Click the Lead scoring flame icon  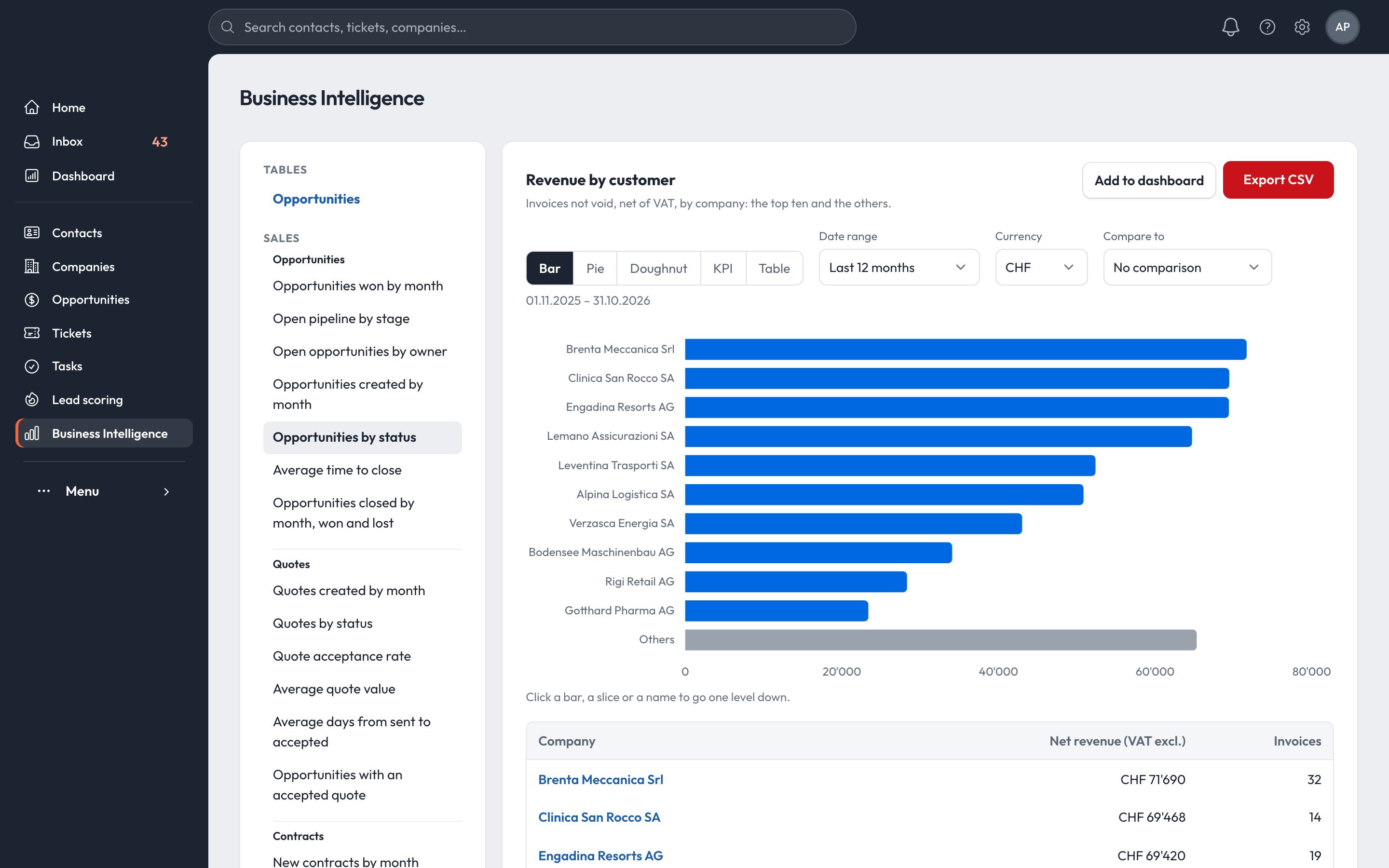coord(32,400)
